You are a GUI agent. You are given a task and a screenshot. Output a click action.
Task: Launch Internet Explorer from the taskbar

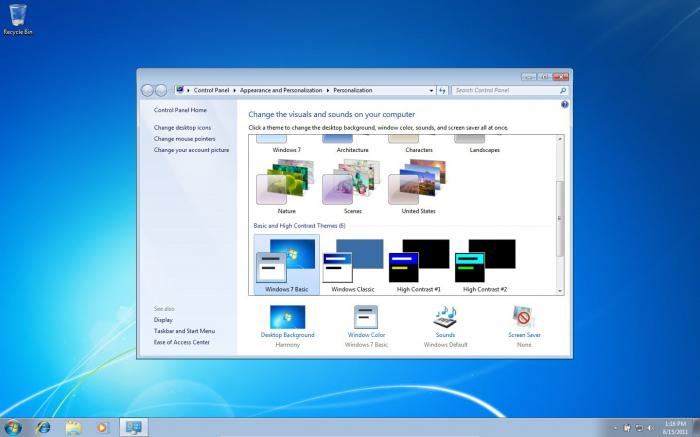pyautogui.click(x=43, y=427)
